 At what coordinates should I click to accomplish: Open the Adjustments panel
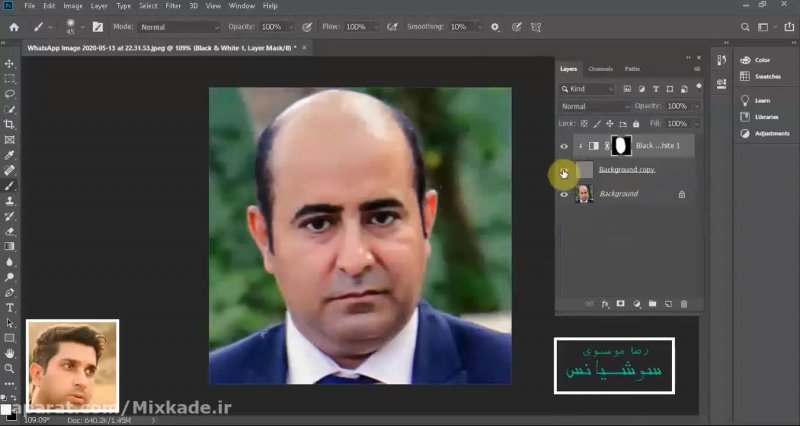pyautogui.click(x=771, y=133)
